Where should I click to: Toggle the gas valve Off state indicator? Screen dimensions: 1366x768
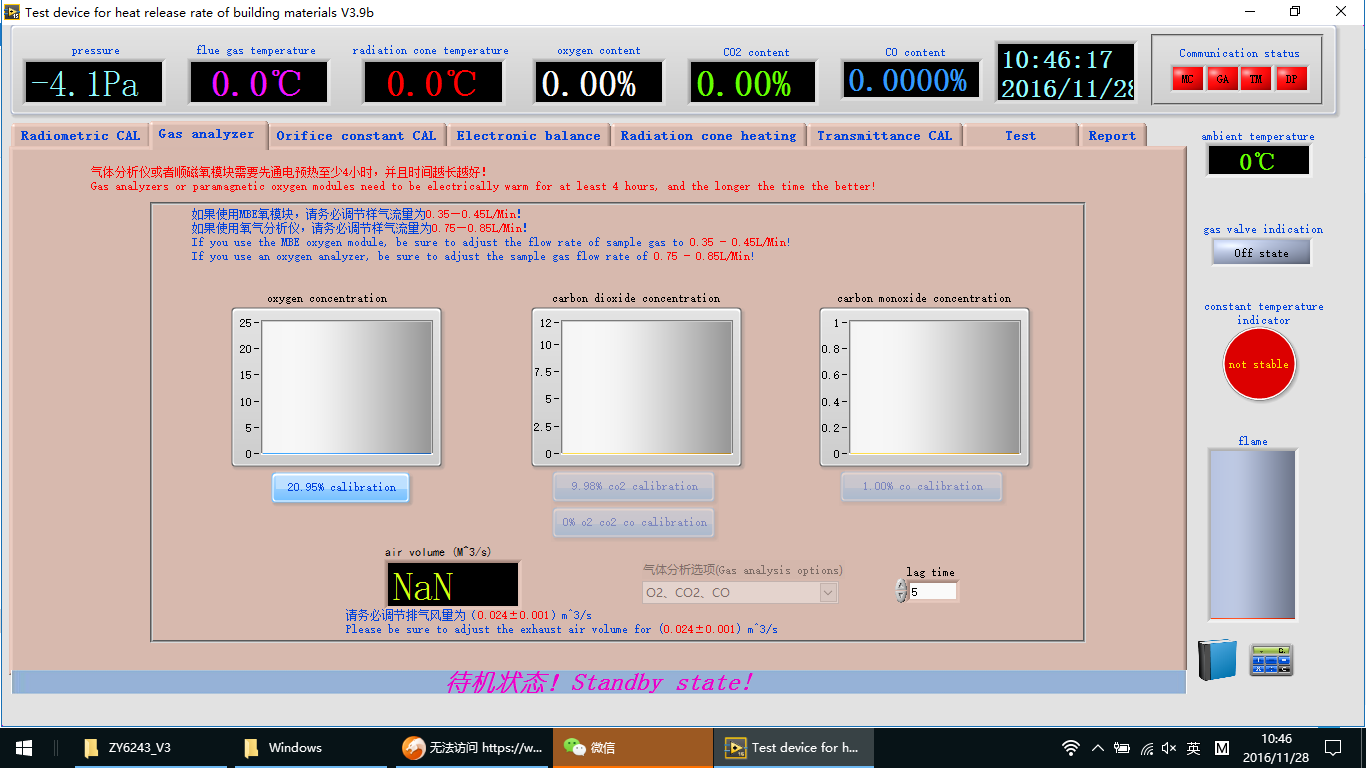tap(1261, 253)
